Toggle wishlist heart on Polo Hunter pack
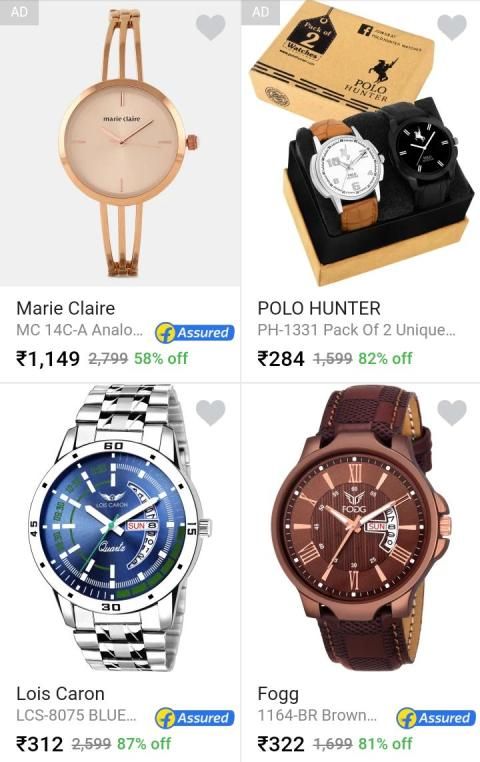This screenshot has height=762, width=480. (452, 27)
